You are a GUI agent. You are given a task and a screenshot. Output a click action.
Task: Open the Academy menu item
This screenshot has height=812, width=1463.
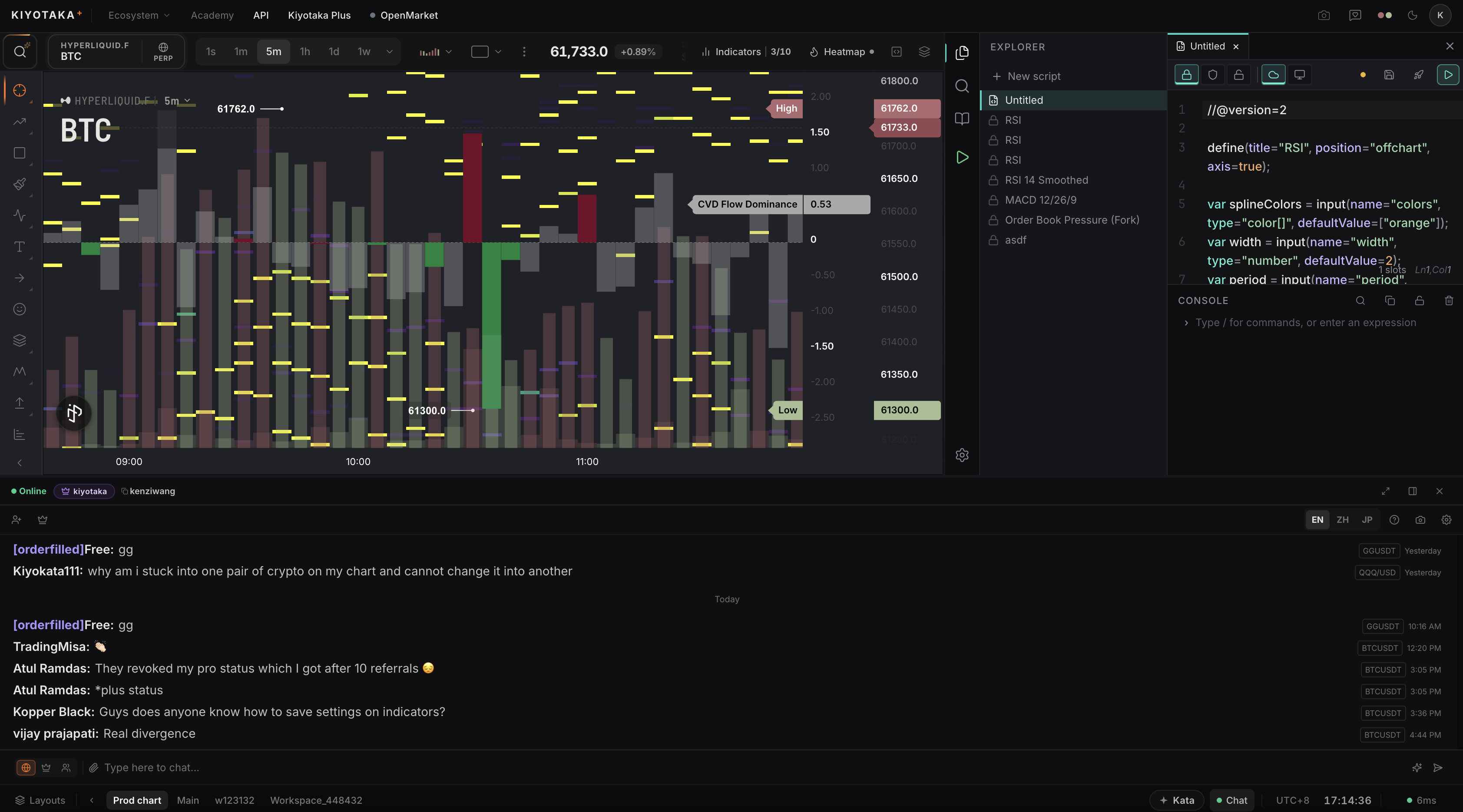[212, 15]
